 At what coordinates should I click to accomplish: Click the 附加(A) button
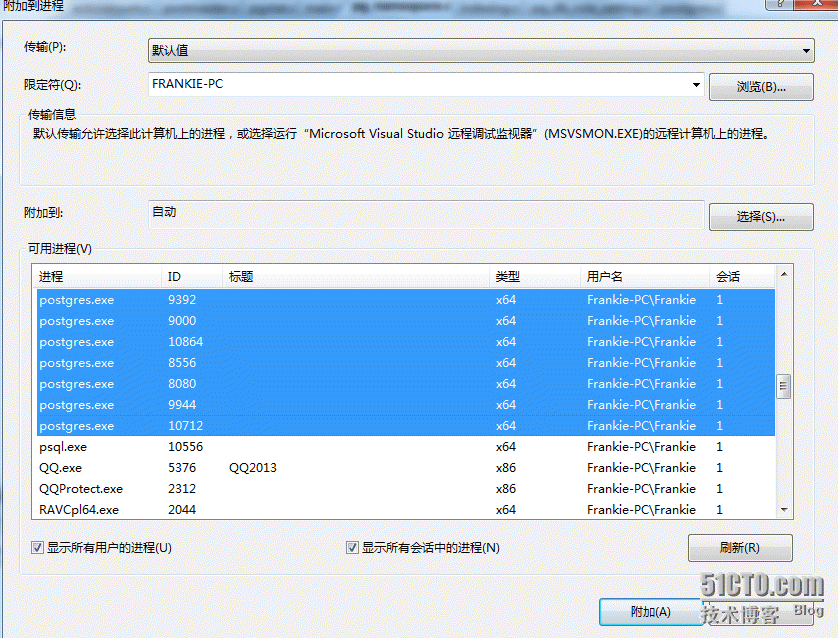pyautogui.click(x=650, y=612)
